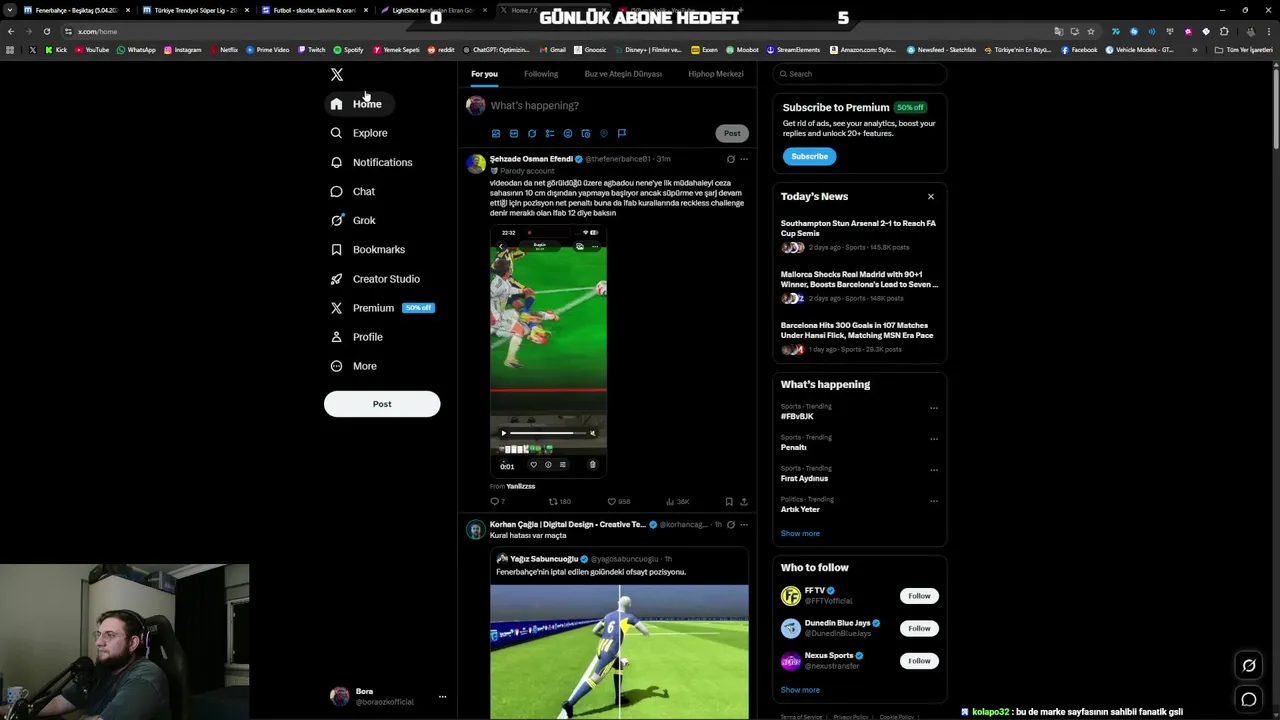Image resolution: width=1280 pixels, height=720 pixels.
Task: Open more options for Penaltı trend
Action: pos(934,439)
